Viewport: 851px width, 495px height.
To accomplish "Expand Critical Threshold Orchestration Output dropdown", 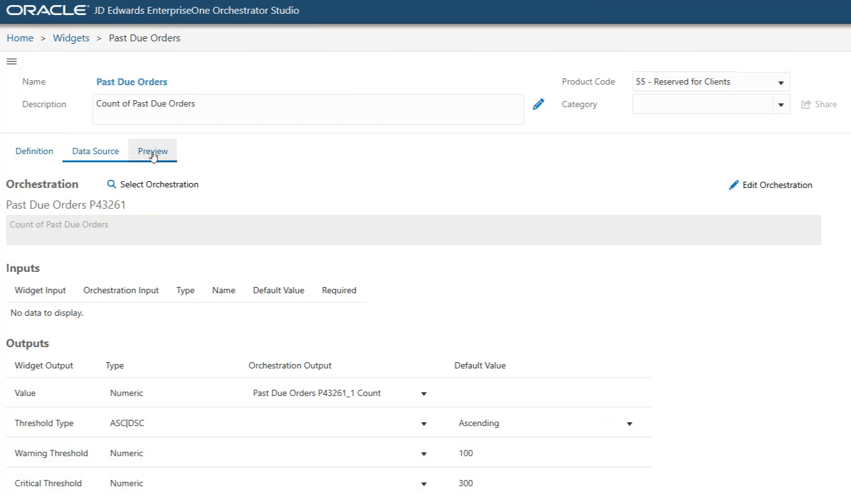I will coord(424,484).
